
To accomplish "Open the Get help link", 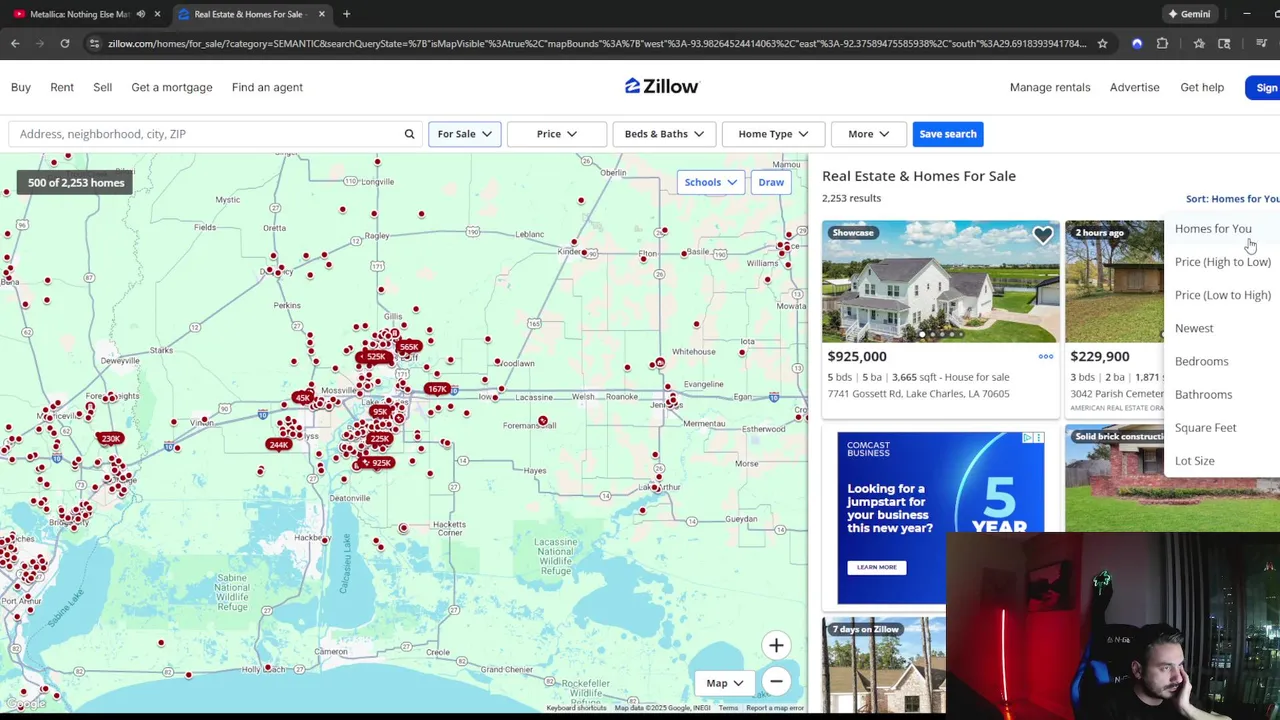I will click(x=1202, y=87).
